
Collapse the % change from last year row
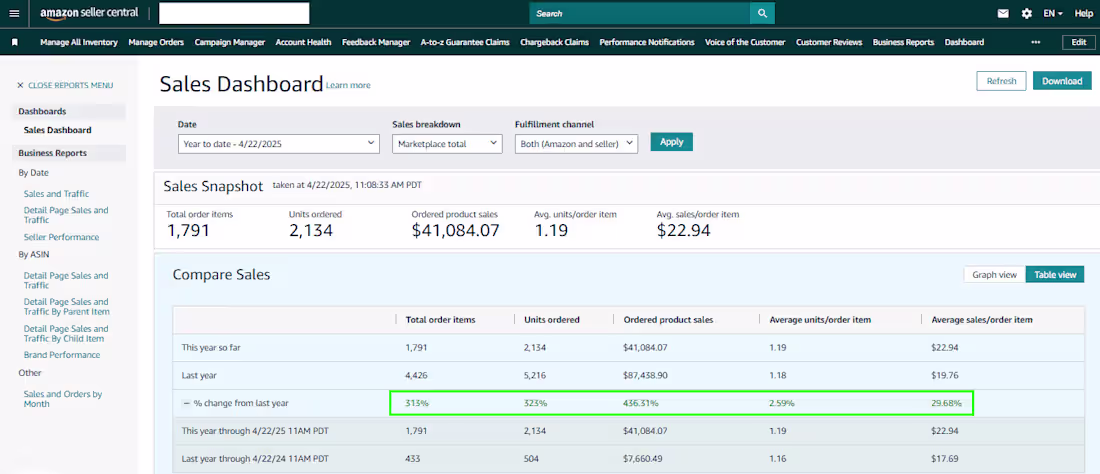click(186, 403)
